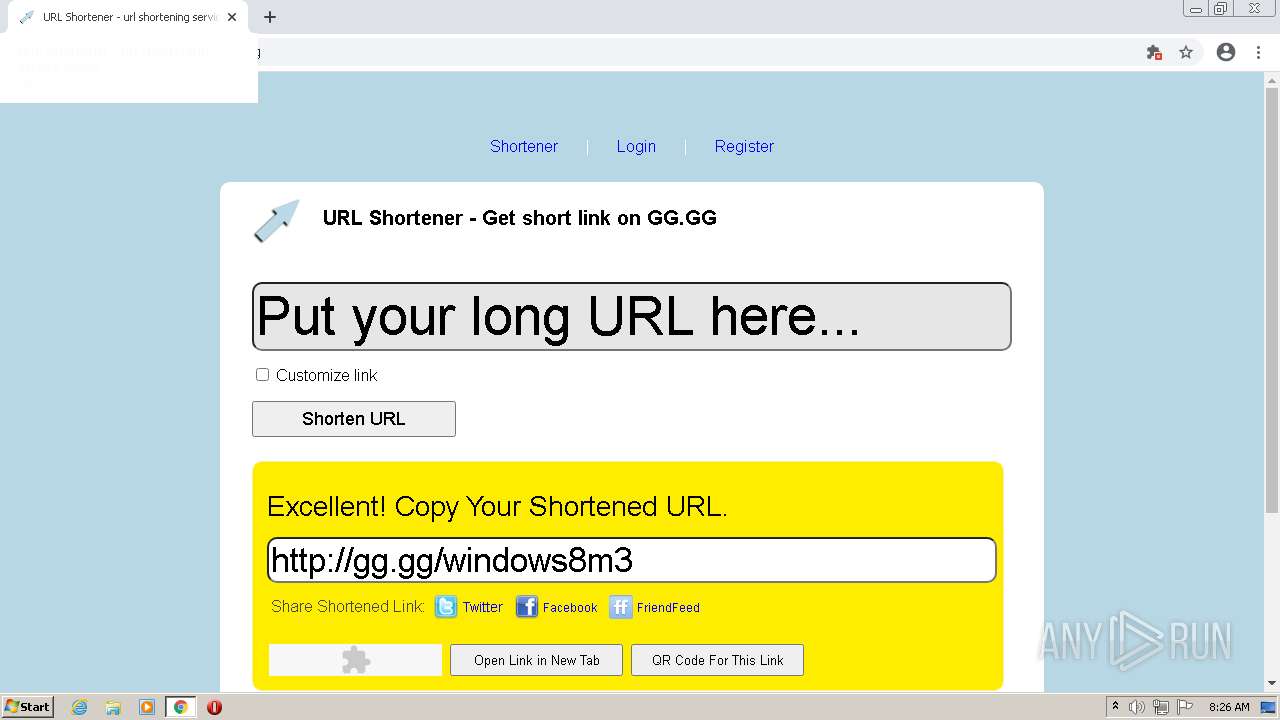Open the Register menu link
Image resolution: width=1280 pixels, height=720 pixels.
(x=744, y=146)
